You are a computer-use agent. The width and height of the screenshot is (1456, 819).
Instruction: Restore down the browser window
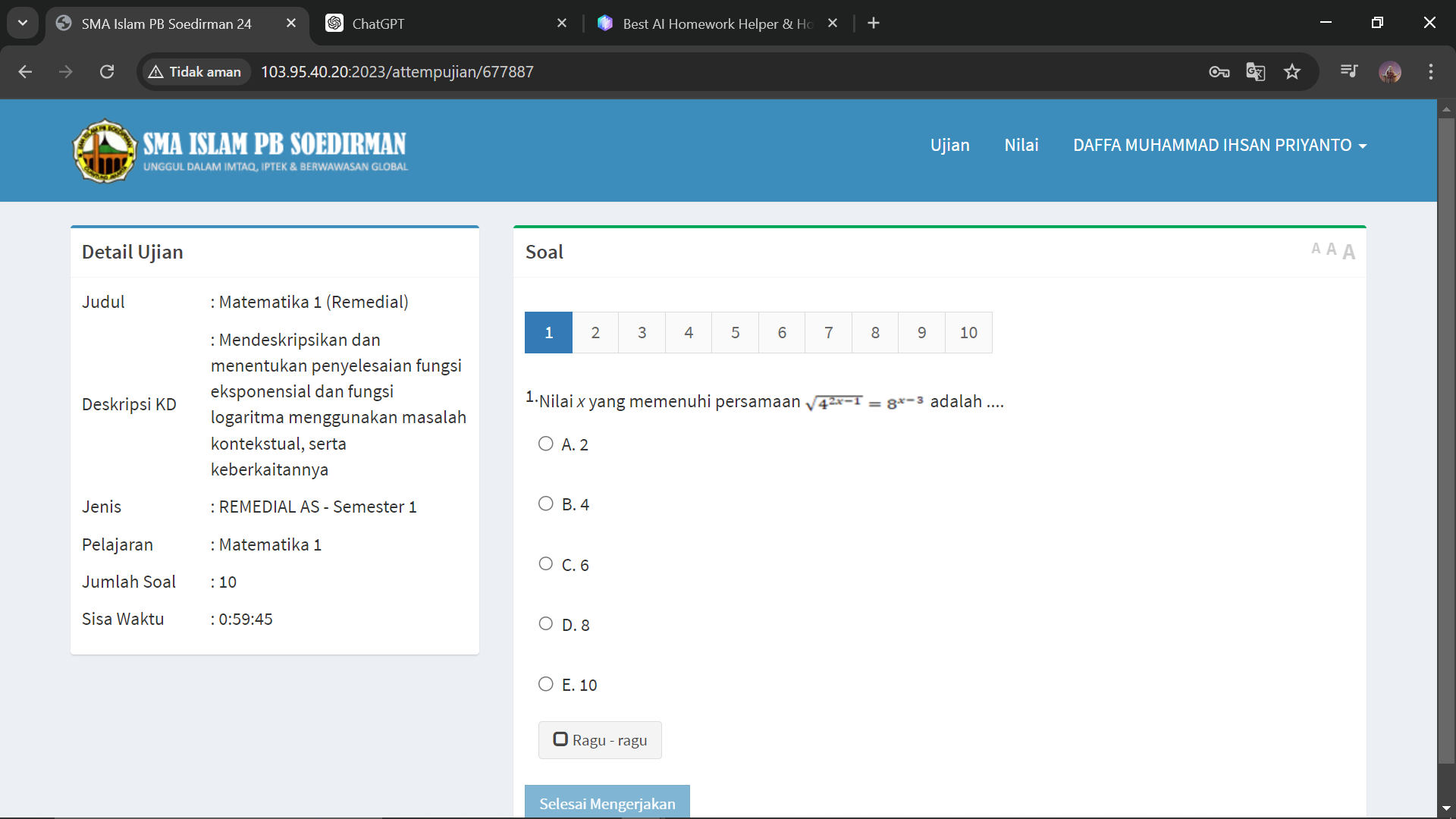click(1377, 23)
